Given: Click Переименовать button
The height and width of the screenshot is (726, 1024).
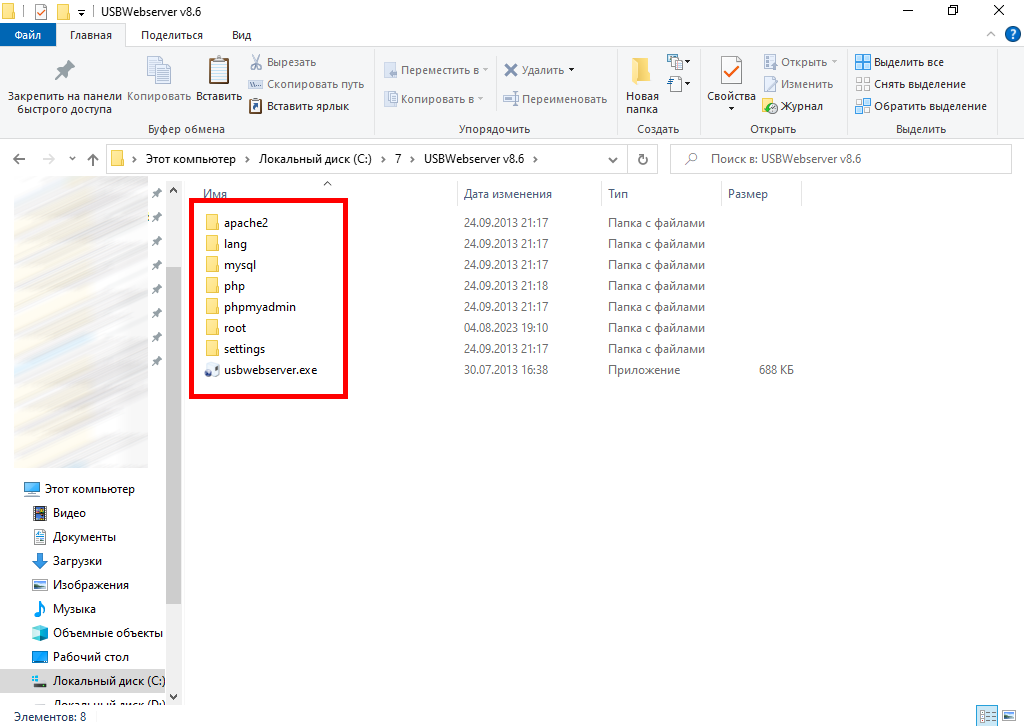Looking at the screenshot, I should click(x=555, y=99).
